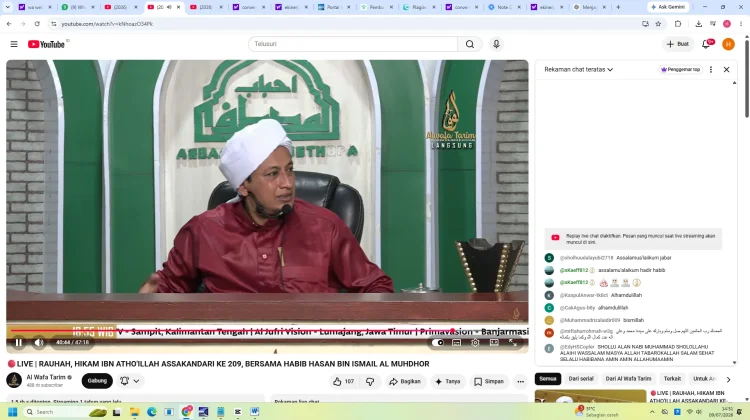Open Word from the taskbar
The height and width of the screenshot is (420, 750).
(255, 412)
